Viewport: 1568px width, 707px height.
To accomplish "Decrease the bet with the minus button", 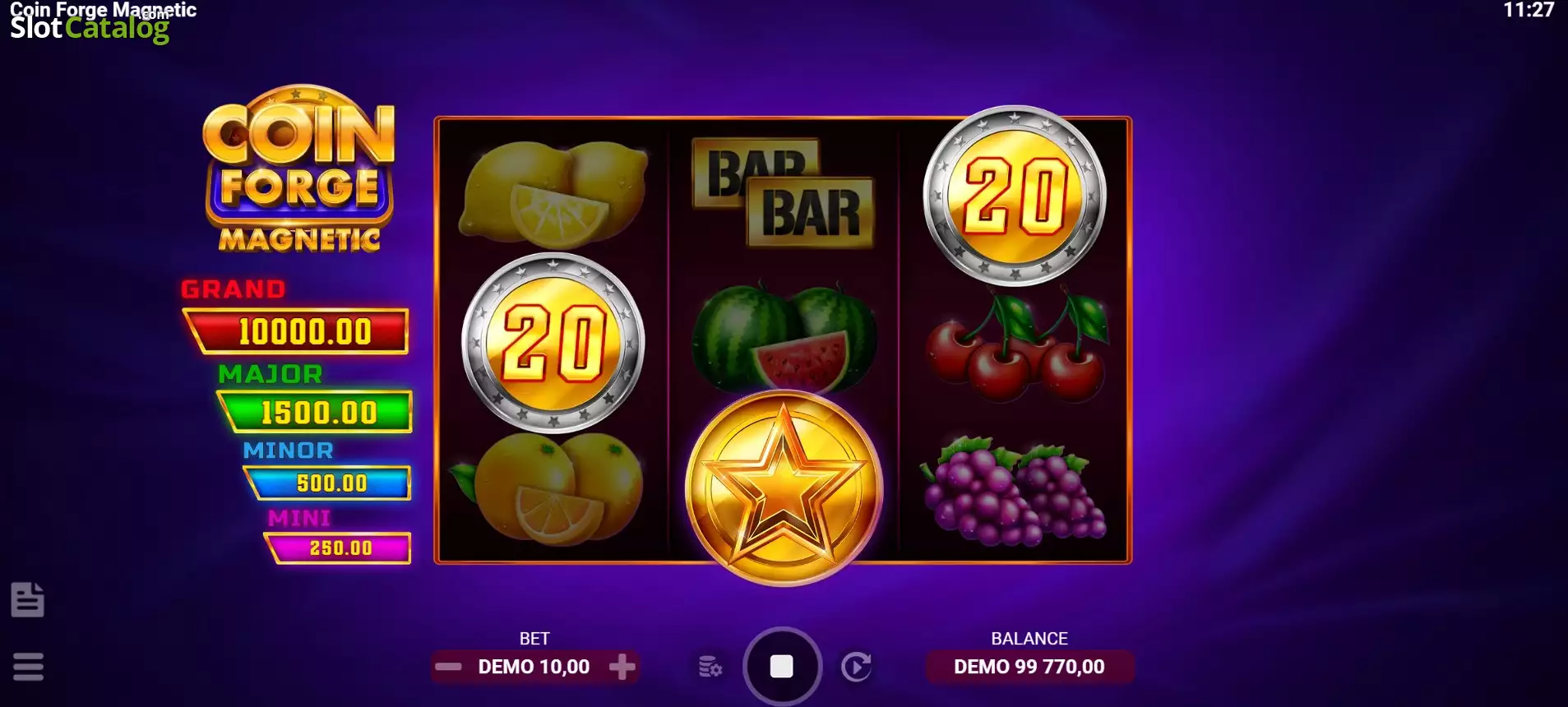I will tap(448, 667).
